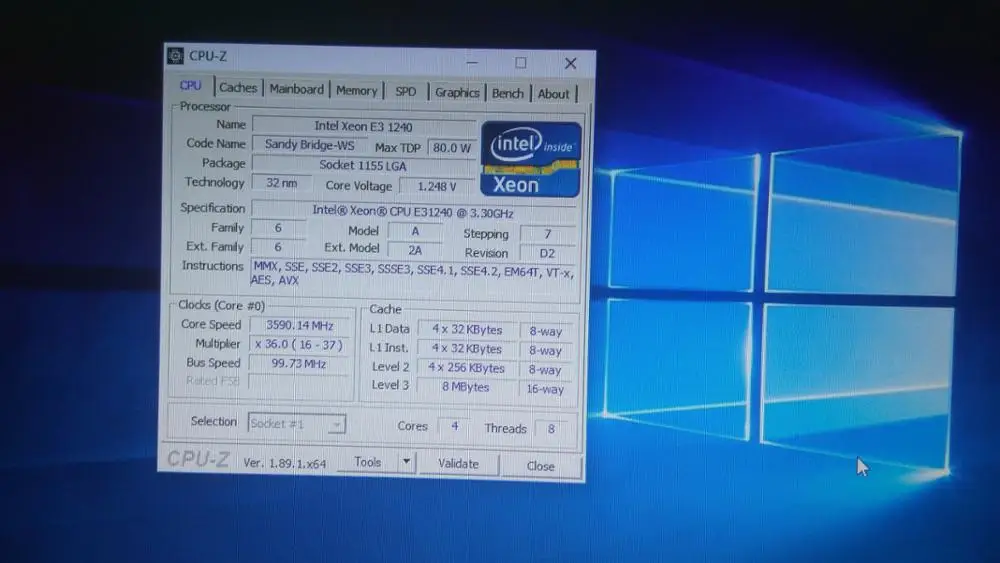Click the CPU-Z app icon in title bar
The height and width of the screenshot is (563, 1000).
pos(175,55)
